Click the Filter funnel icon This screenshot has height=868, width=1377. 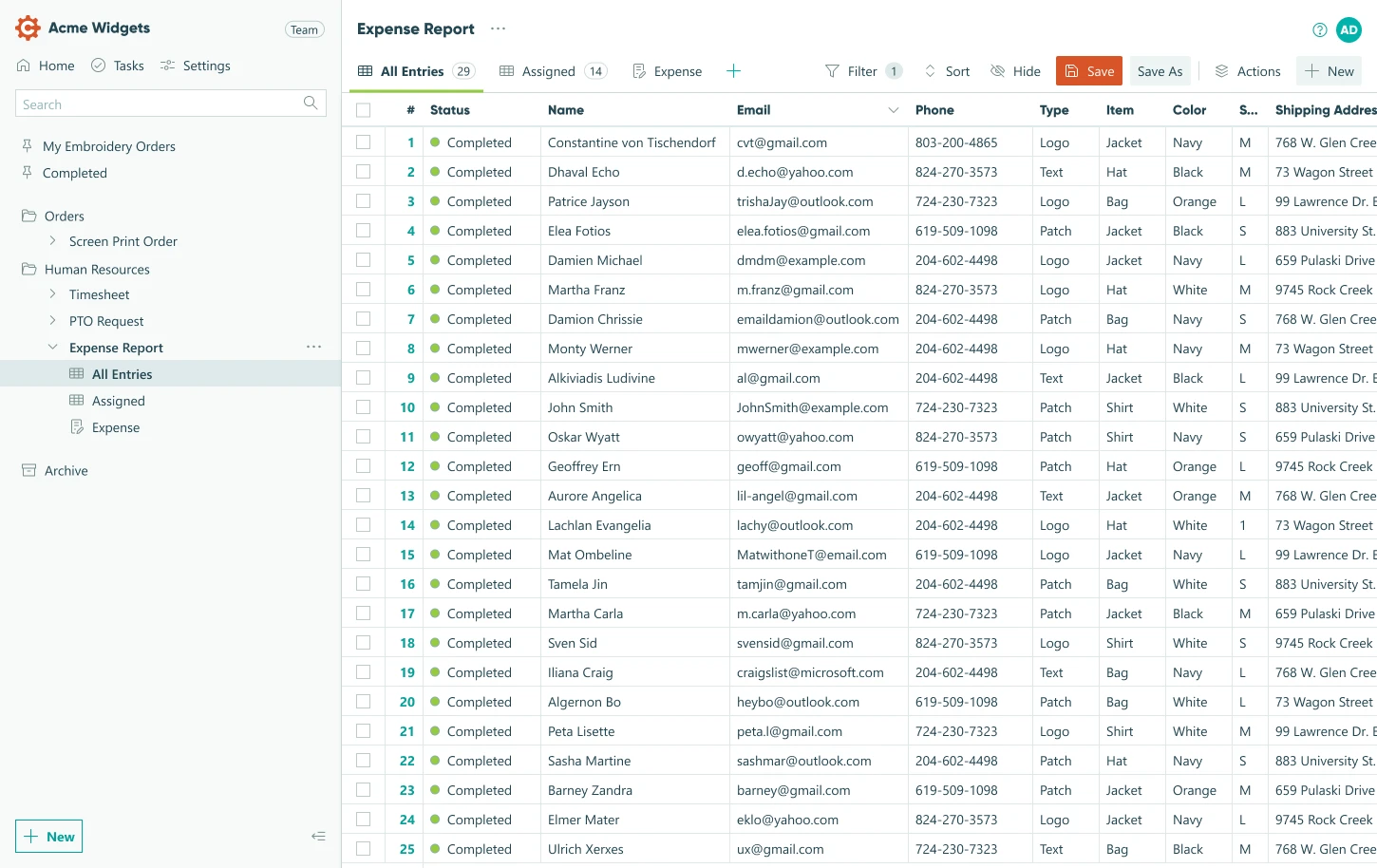[x=832, y=71]
